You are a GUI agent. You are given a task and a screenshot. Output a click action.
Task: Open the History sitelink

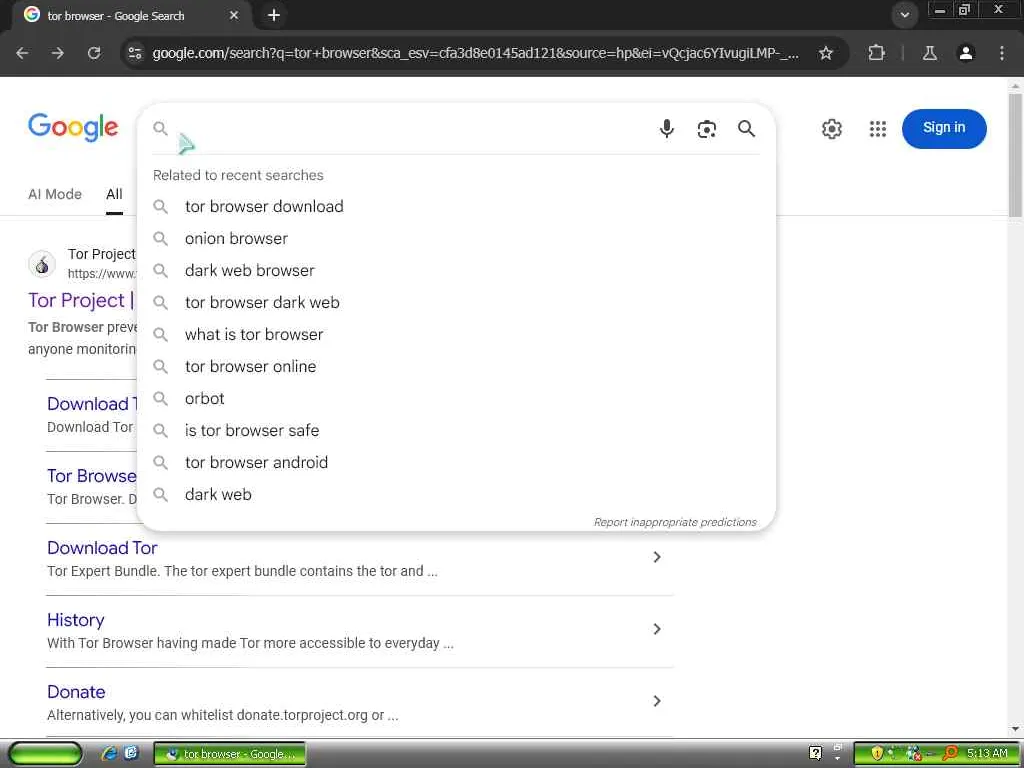[x=76, y=620]
